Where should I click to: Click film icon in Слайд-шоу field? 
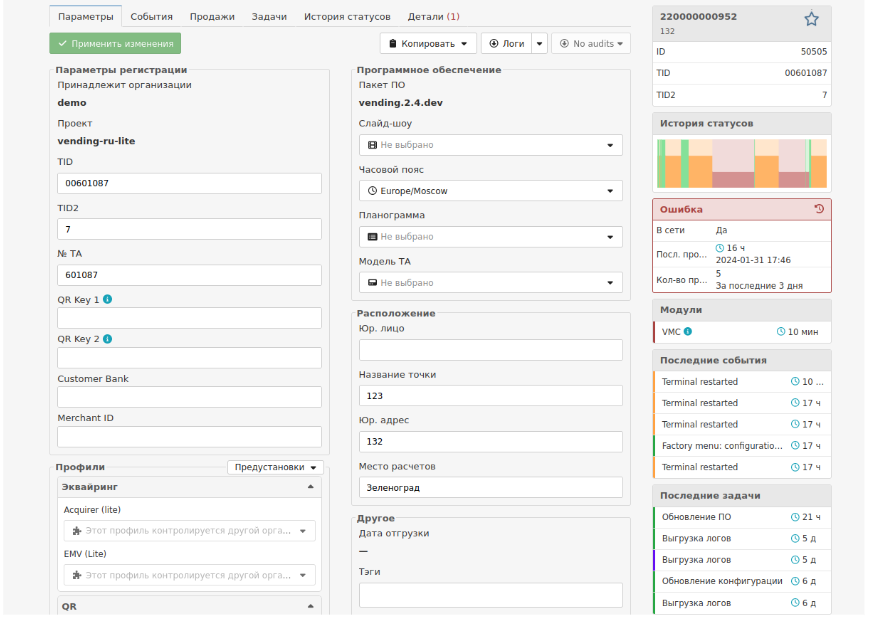click(x=372, y=145)
